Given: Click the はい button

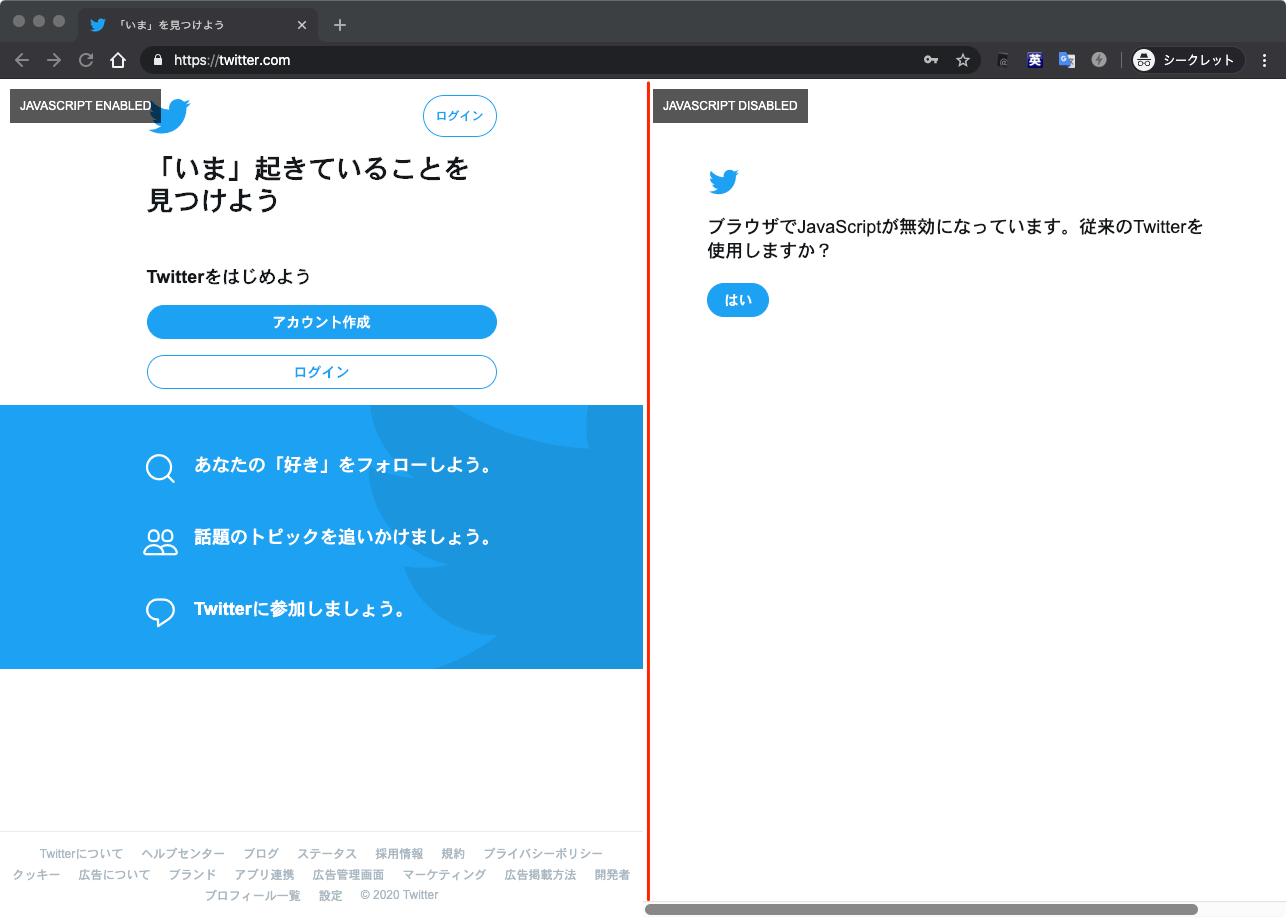Looking at the screenshot, I should tap(738, 300).
